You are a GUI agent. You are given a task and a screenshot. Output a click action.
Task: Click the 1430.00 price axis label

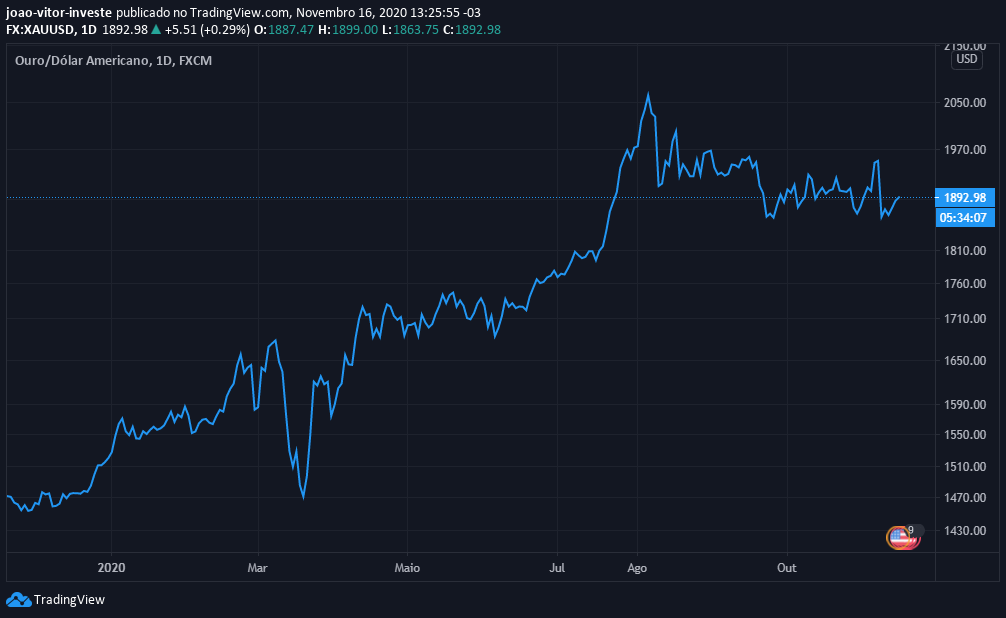[x=965, y=531]
